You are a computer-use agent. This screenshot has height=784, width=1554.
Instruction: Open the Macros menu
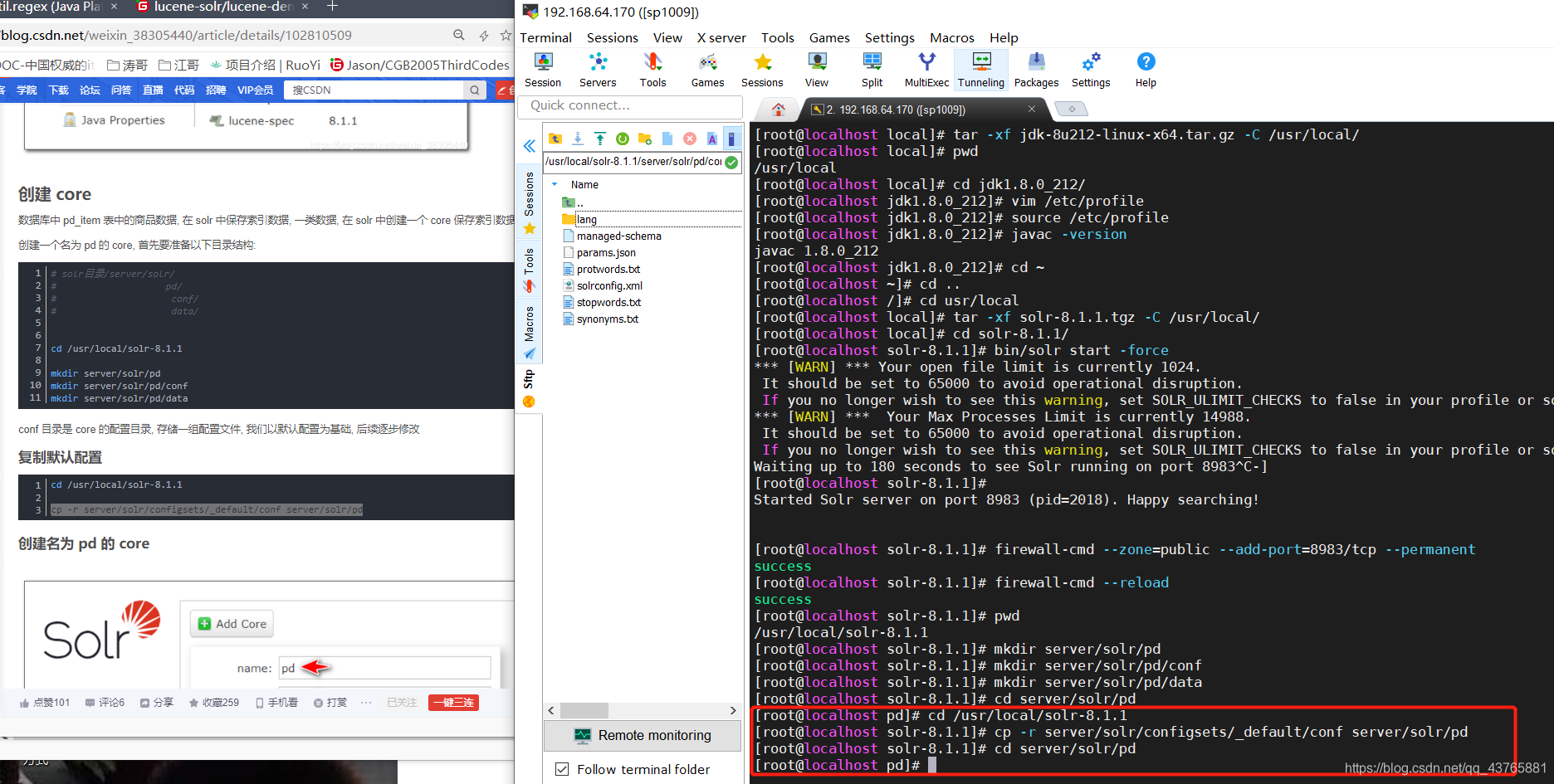(x=952, y=37)
